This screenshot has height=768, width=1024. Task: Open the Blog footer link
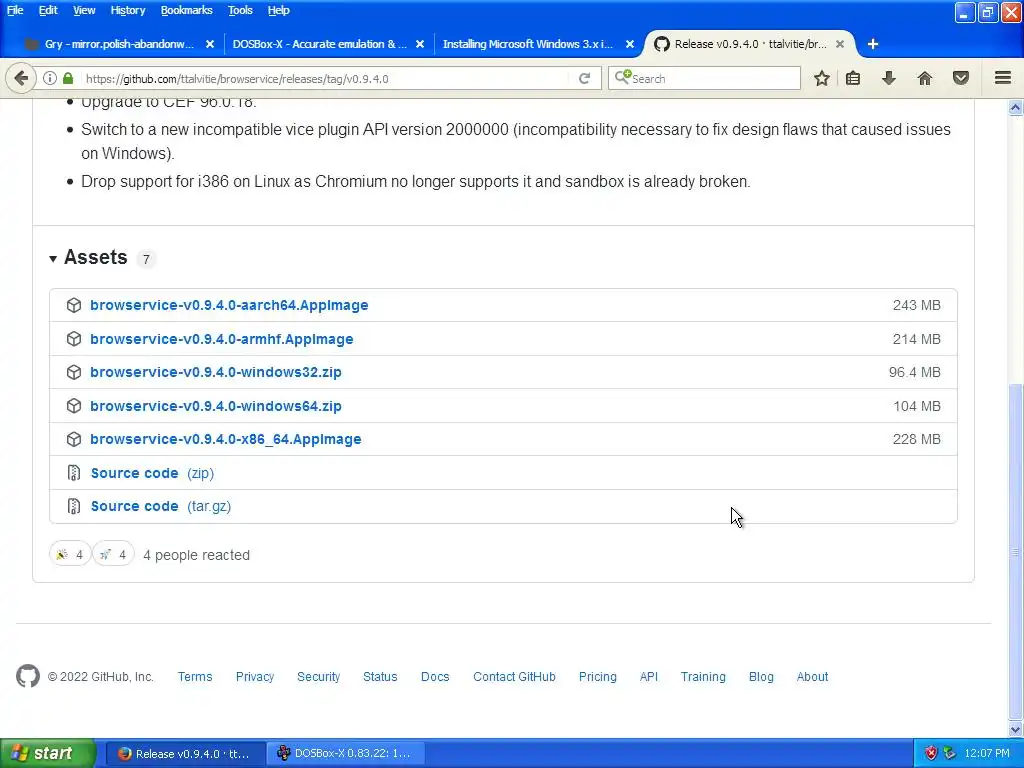tap(761, 677)
